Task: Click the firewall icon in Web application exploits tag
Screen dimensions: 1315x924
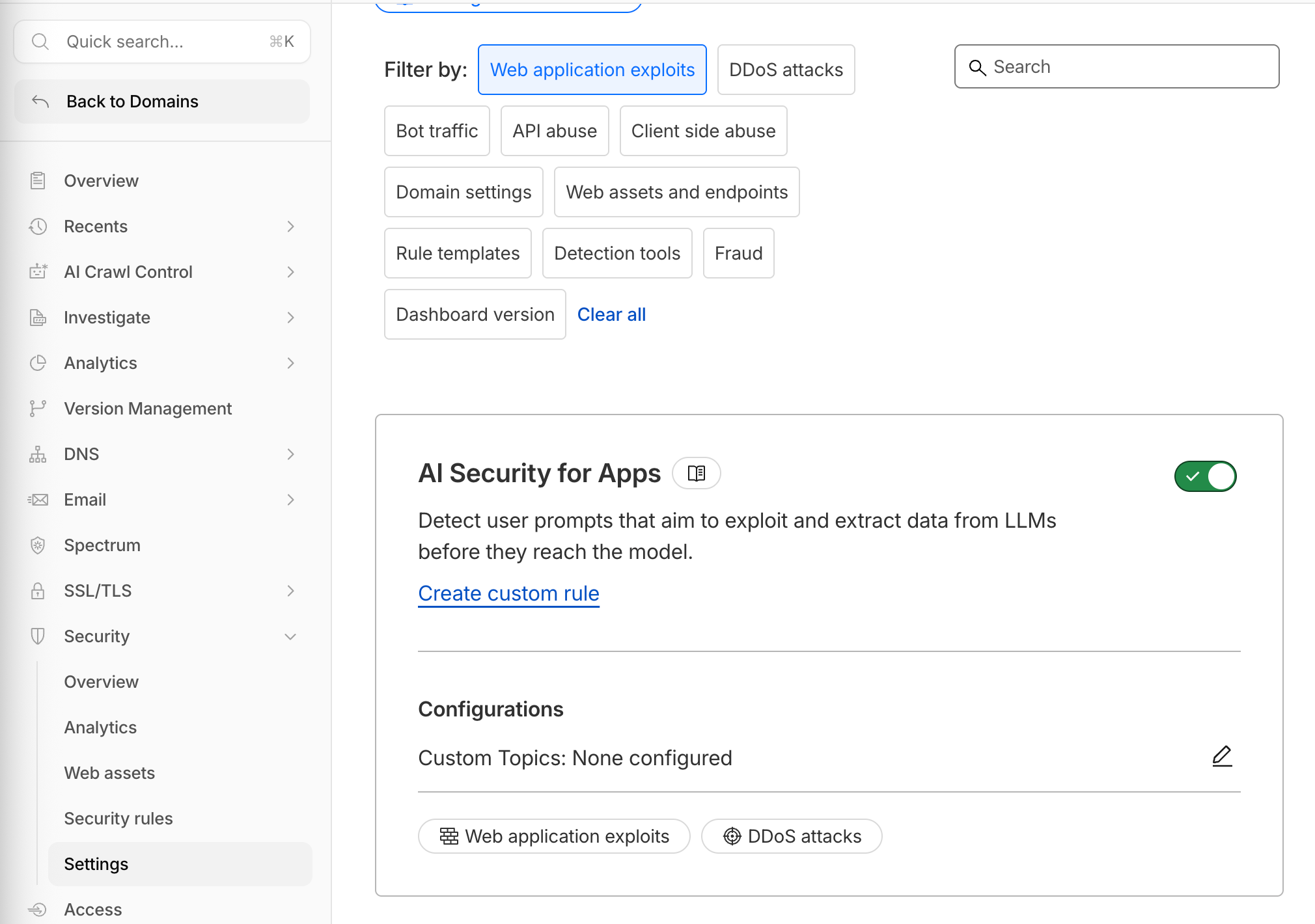Action: 449,836
